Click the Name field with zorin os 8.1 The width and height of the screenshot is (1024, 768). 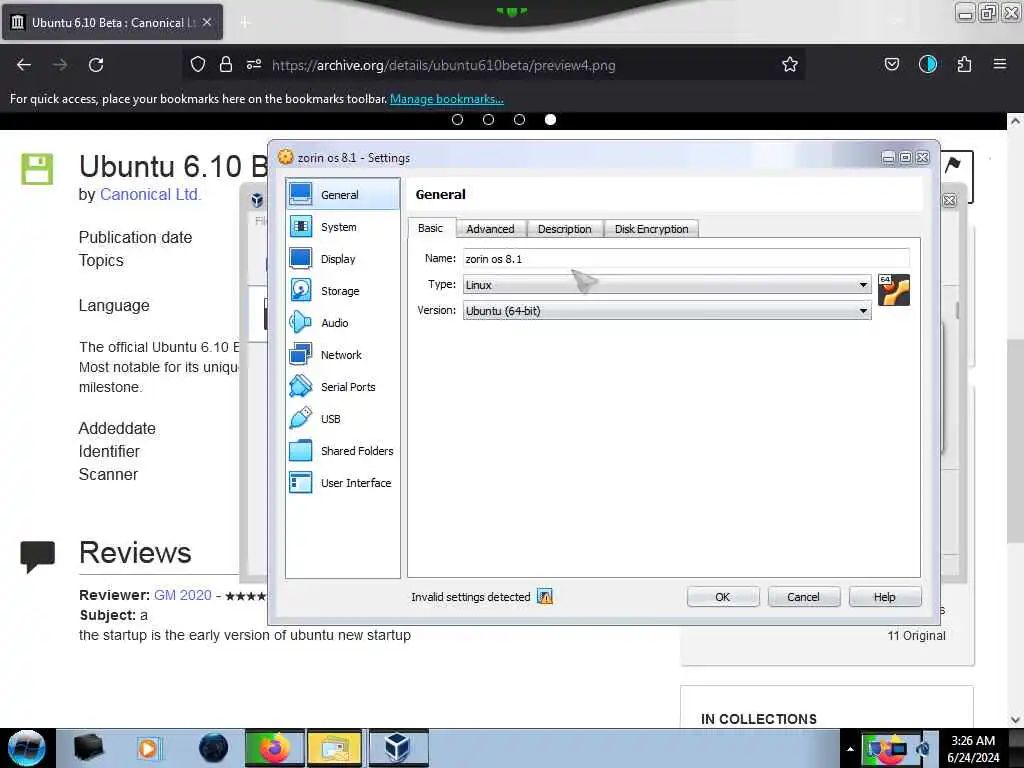686,259
